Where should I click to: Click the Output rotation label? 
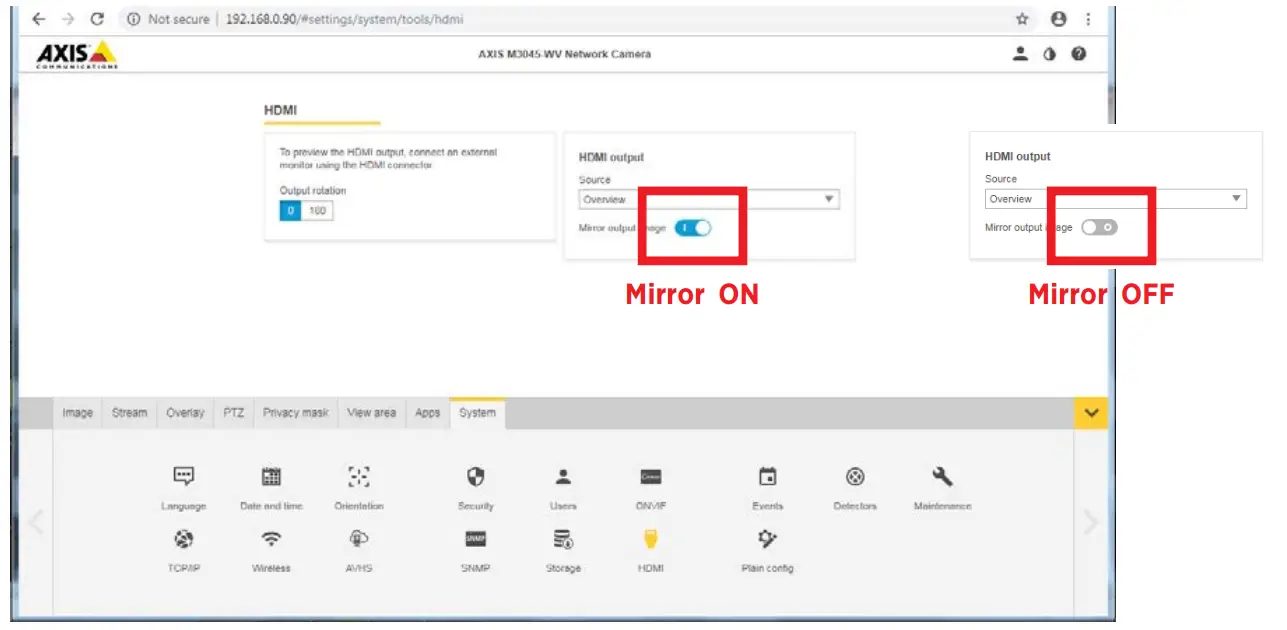coord(313,190)
